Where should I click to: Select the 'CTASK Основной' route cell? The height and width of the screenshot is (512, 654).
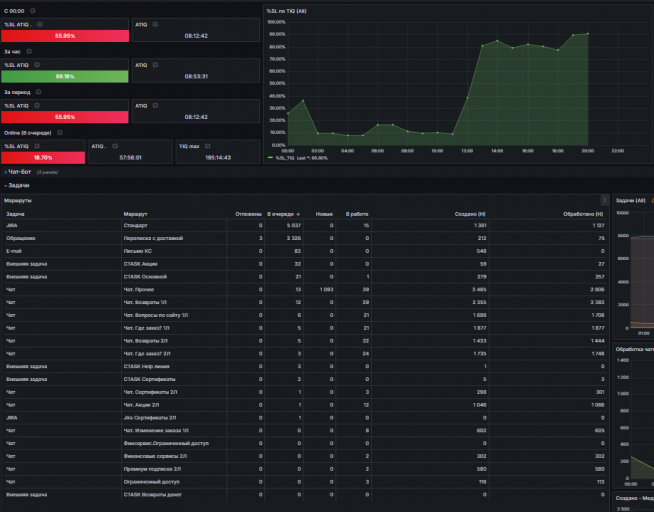174,276
